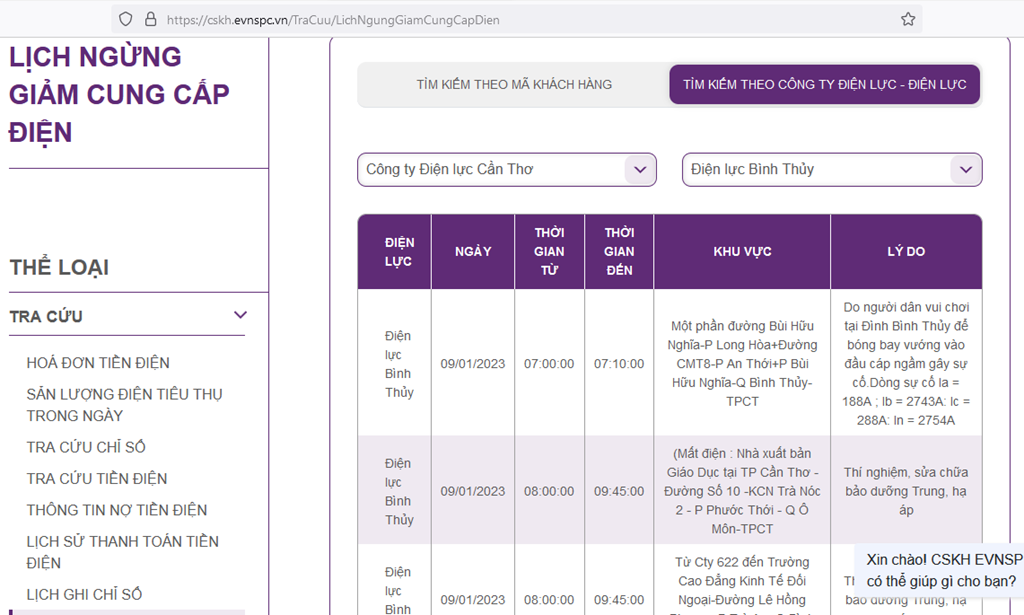Viewport: 1024px width, 615px height.
Task: Open Sản lượng điện tiêu thụ trong ngày
Action: point(124,404)
